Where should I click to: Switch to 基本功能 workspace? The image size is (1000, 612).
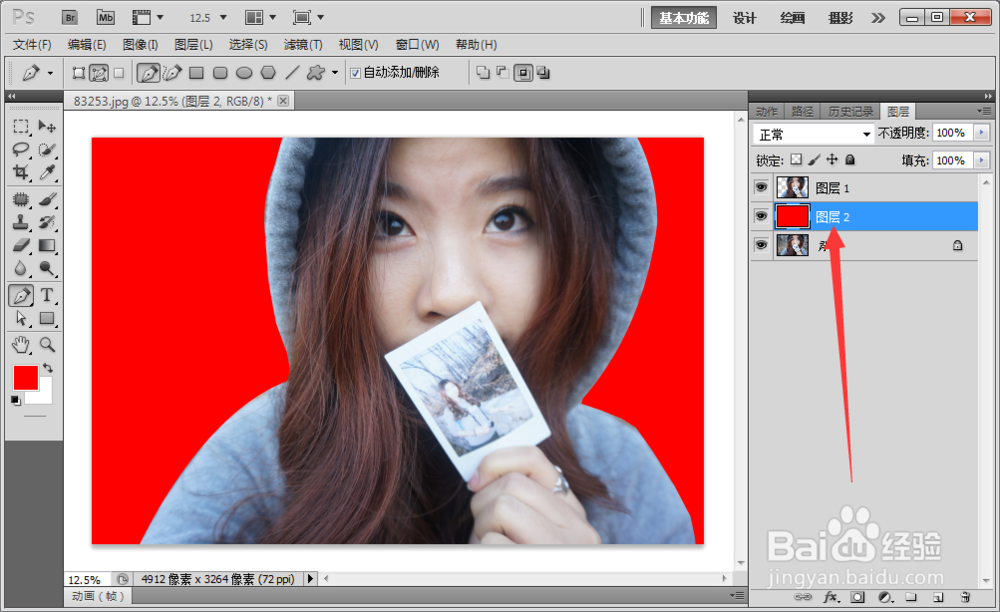(x=684, y=18)
